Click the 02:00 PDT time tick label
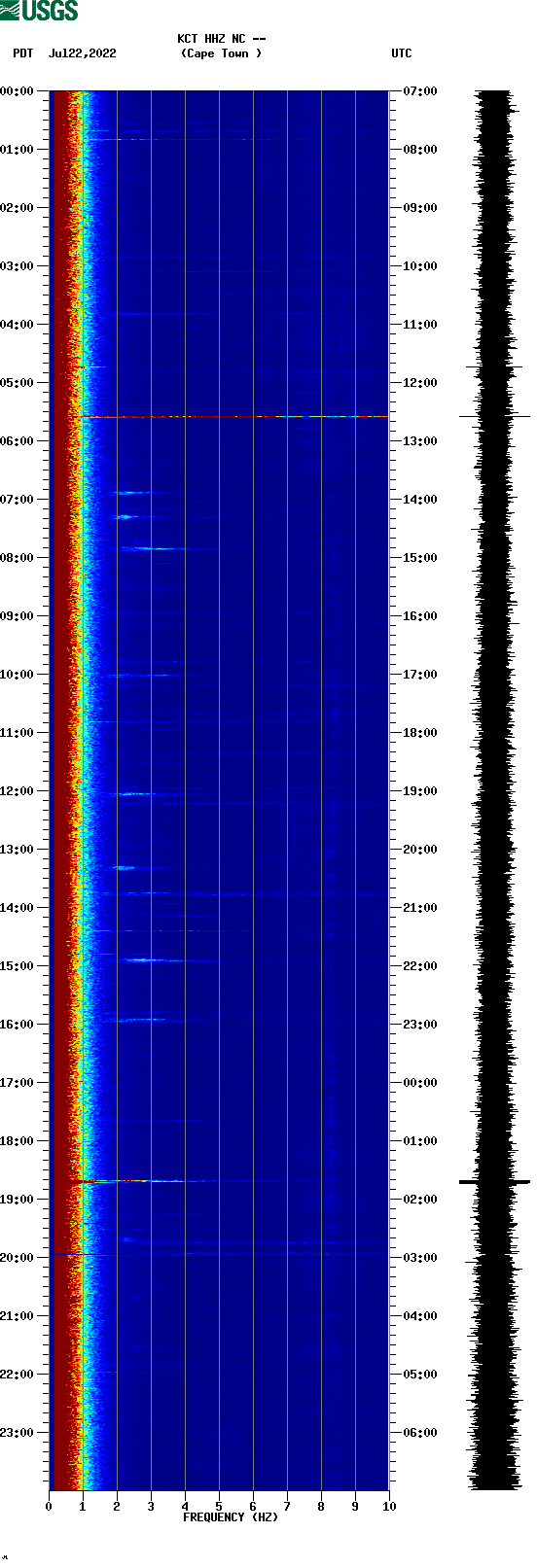The width and height of the screenshot is (537, 1568). pyautogui.click(x=18, y=208)
